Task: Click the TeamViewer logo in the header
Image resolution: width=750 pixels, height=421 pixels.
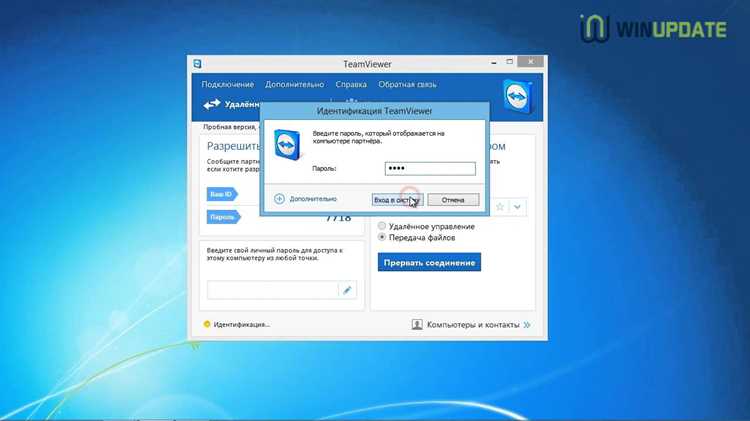Action: point(518,97)
